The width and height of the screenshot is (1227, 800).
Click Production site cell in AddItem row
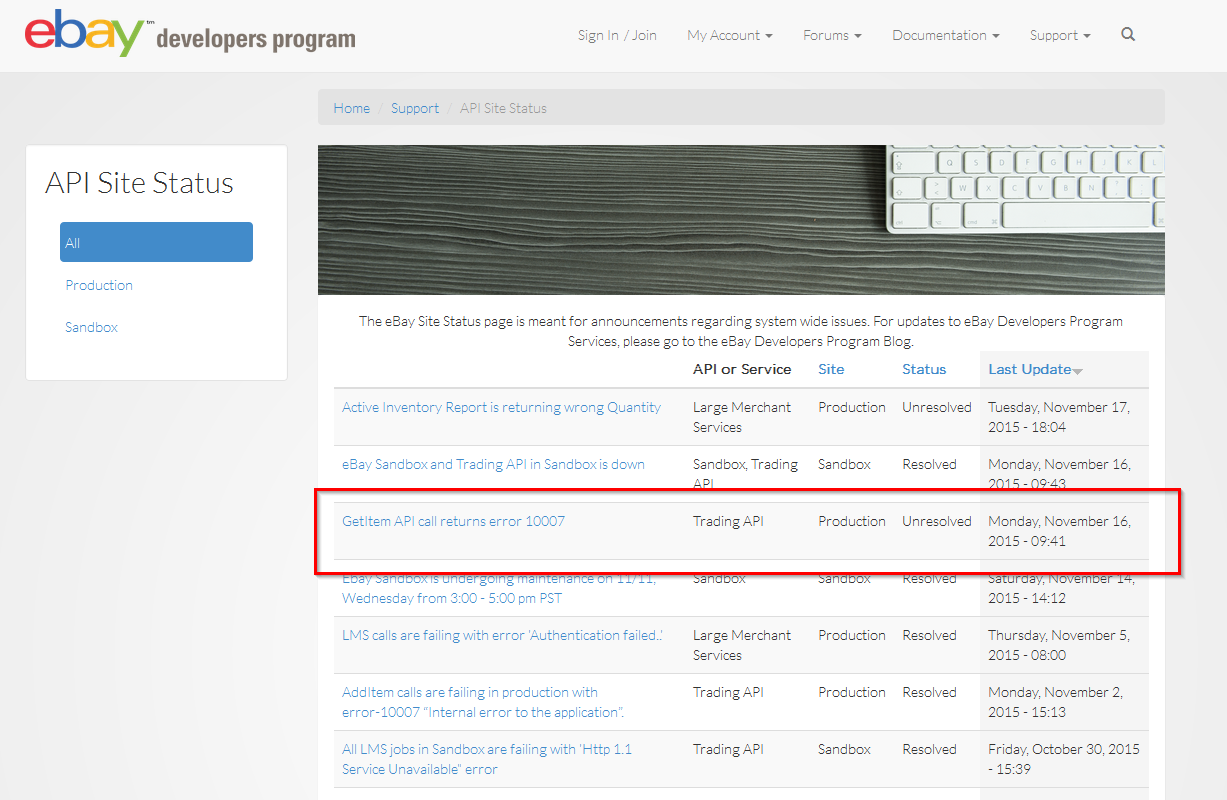[852, 692]
